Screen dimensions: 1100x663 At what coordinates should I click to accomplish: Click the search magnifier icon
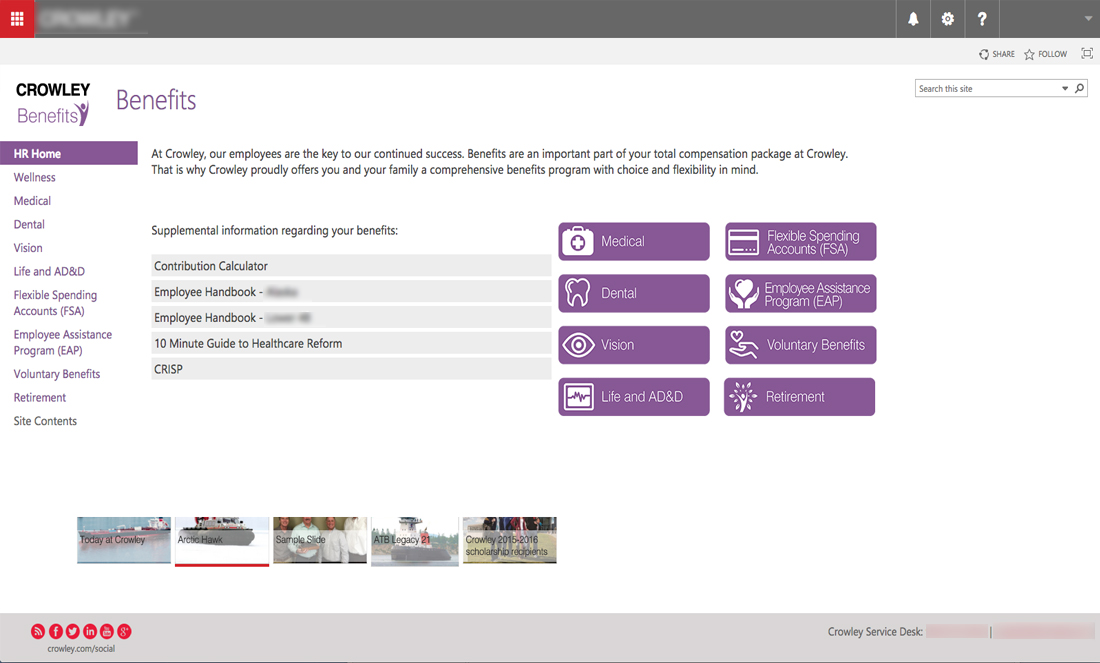pyautogui.click(x=1080, y=88)
